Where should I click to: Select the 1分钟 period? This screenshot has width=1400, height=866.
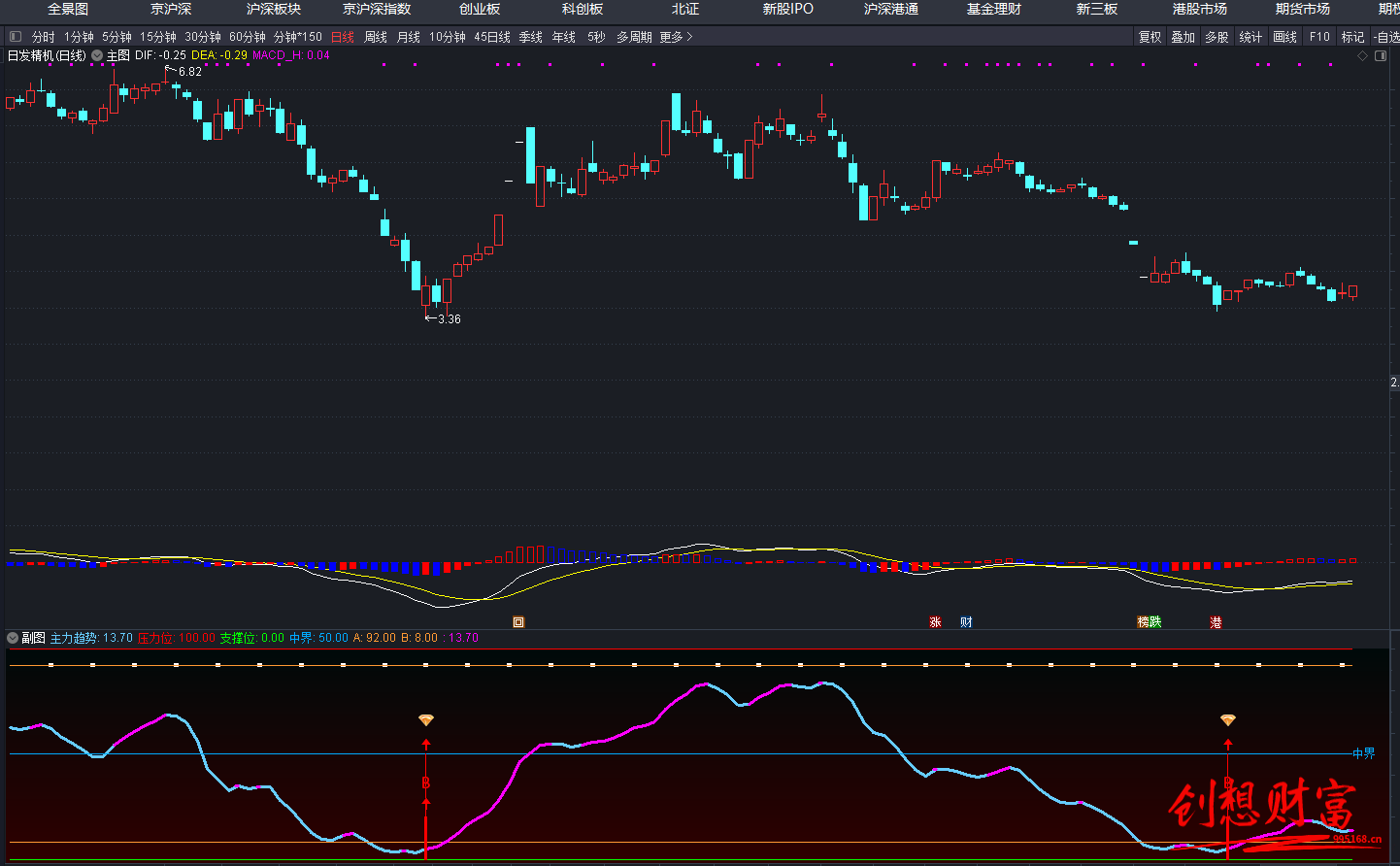[x=80, y=37]
